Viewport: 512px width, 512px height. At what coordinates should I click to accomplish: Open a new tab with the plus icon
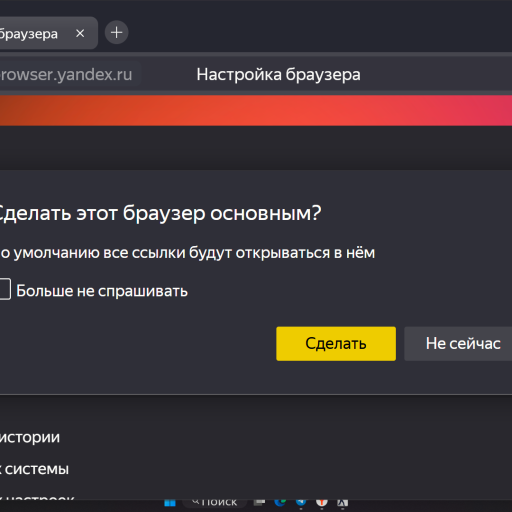[116, 33]
